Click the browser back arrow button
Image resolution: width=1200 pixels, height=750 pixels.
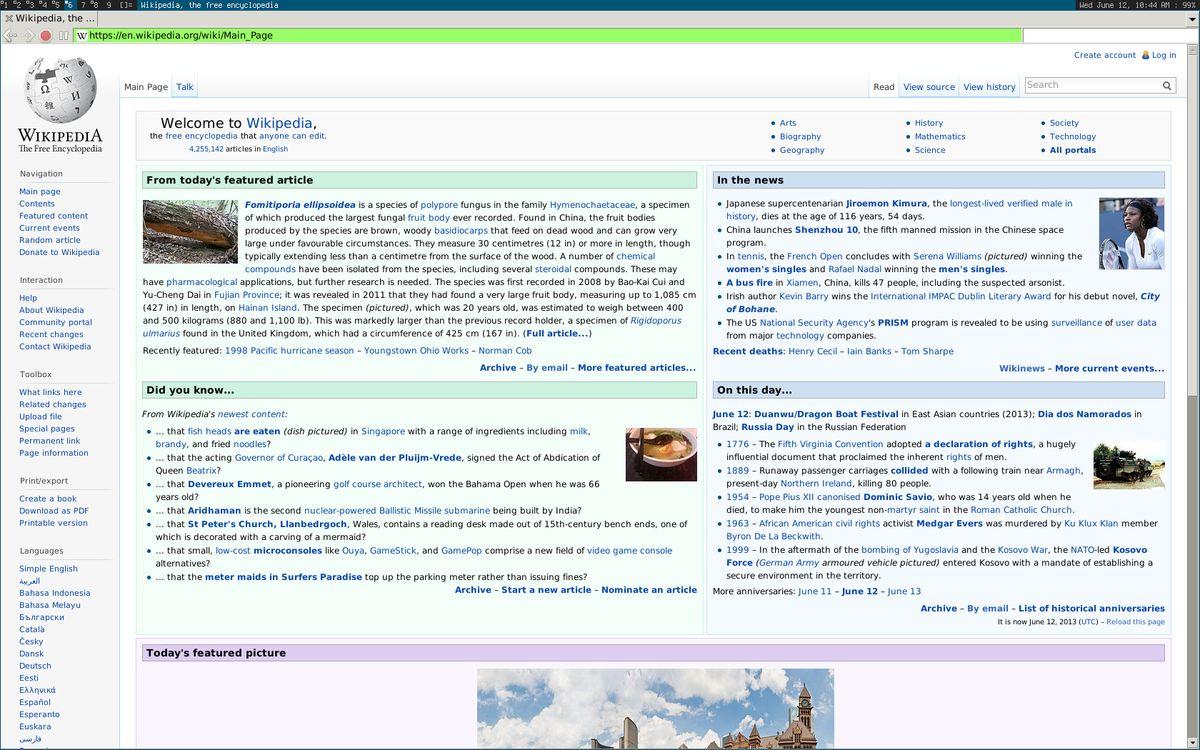click(x=9, y=36)
